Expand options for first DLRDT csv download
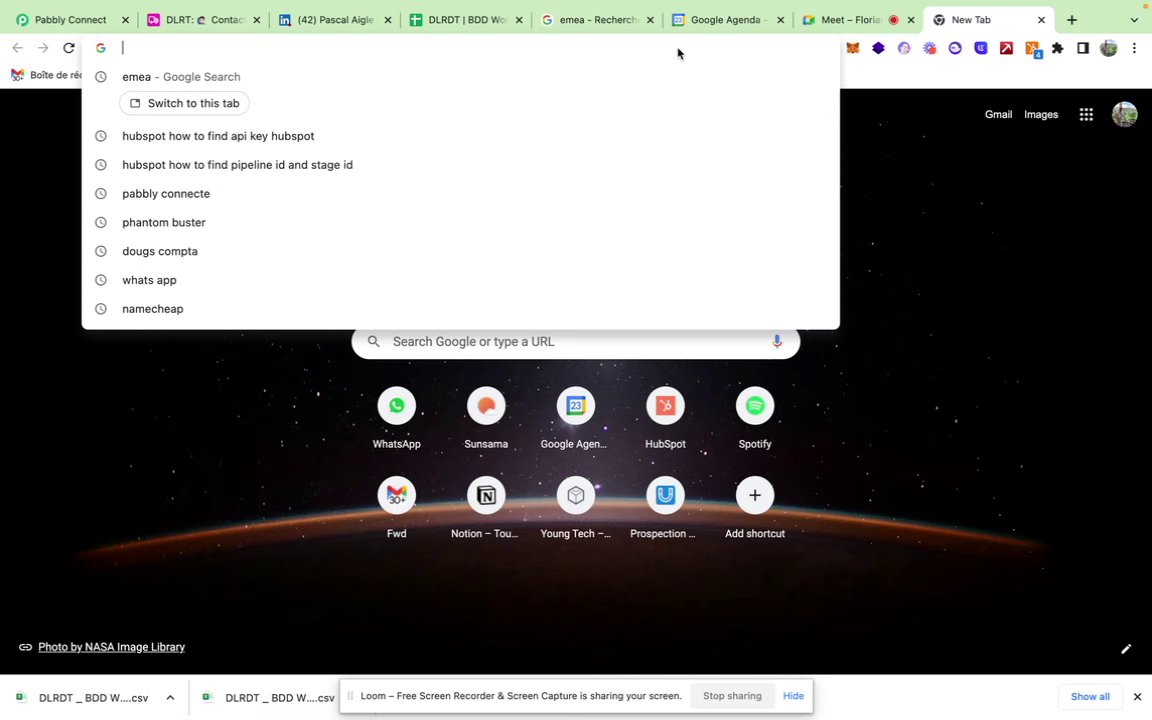 (170, 698)
